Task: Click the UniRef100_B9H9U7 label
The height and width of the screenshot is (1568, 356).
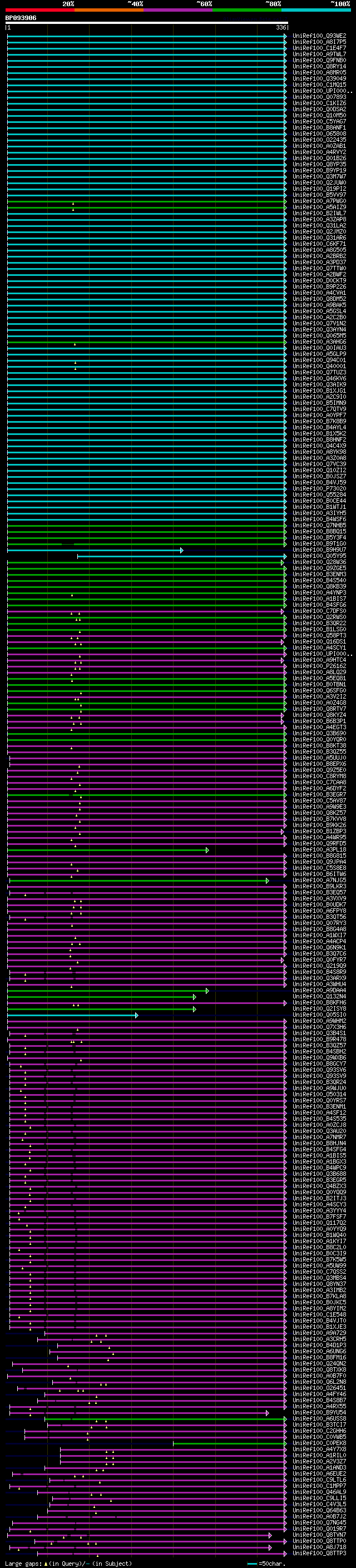Action: 319,550
